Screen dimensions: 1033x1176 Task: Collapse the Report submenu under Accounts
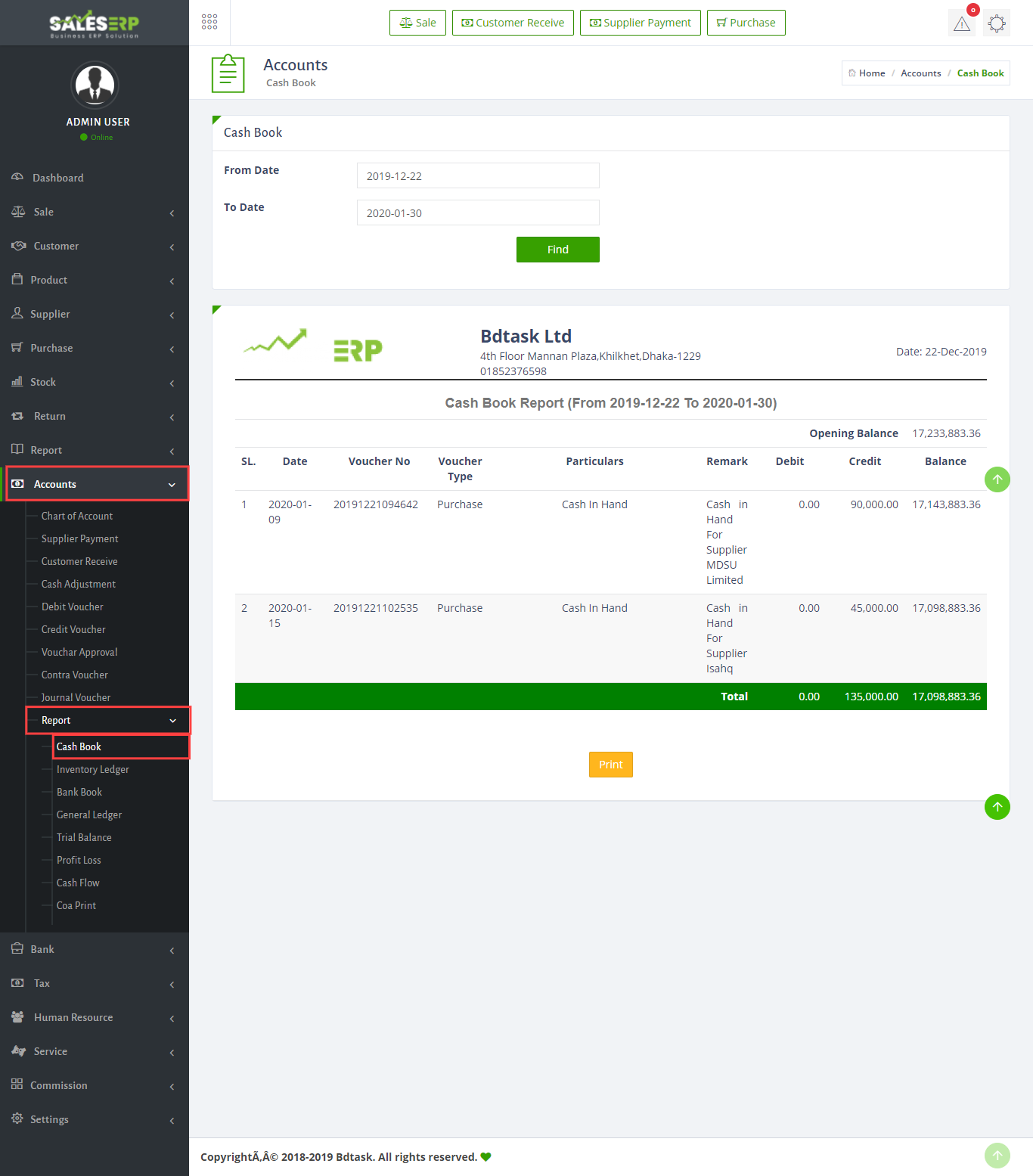(x=108, y=720)
